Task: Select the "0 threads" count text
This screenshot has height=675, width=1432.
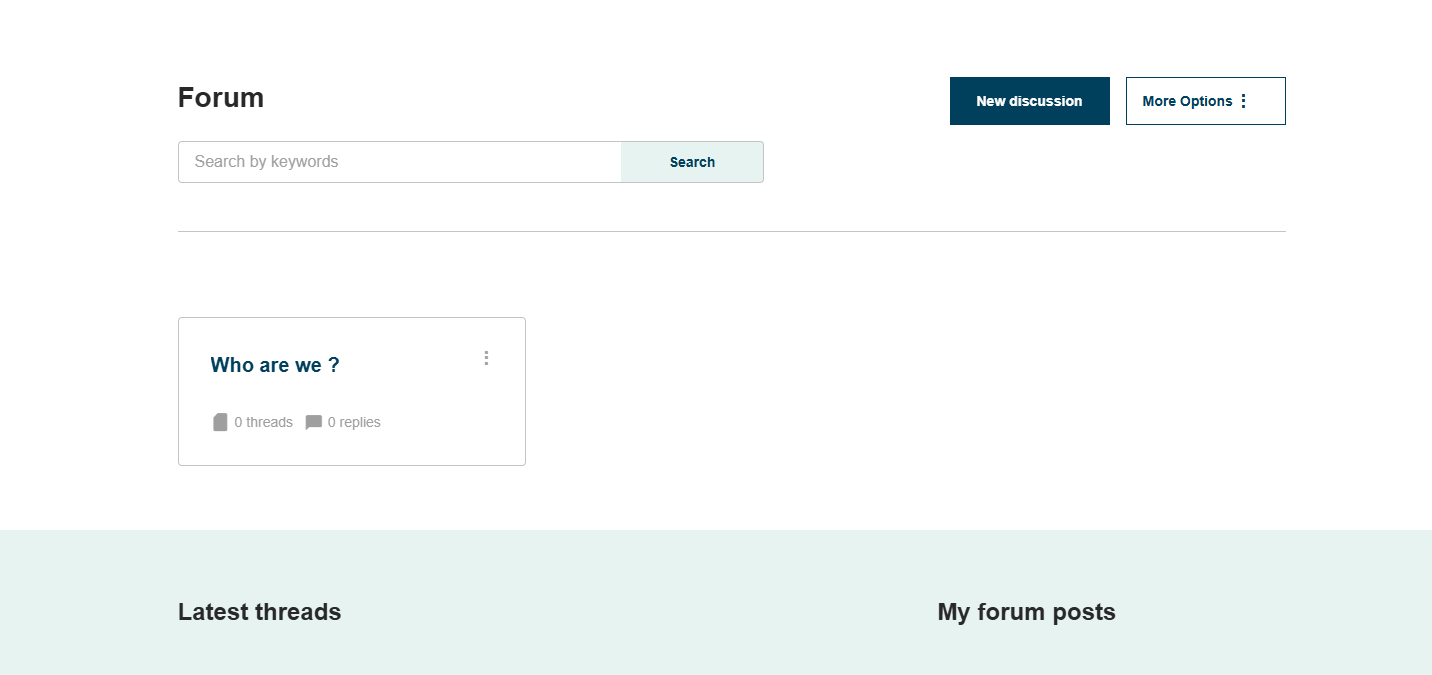Action: (x=263, y=422)
